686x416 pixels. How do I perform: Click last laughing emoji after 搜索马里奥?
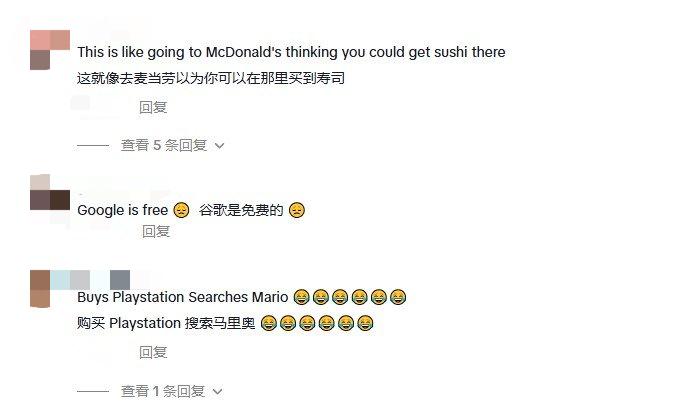(x=365, y=323)
